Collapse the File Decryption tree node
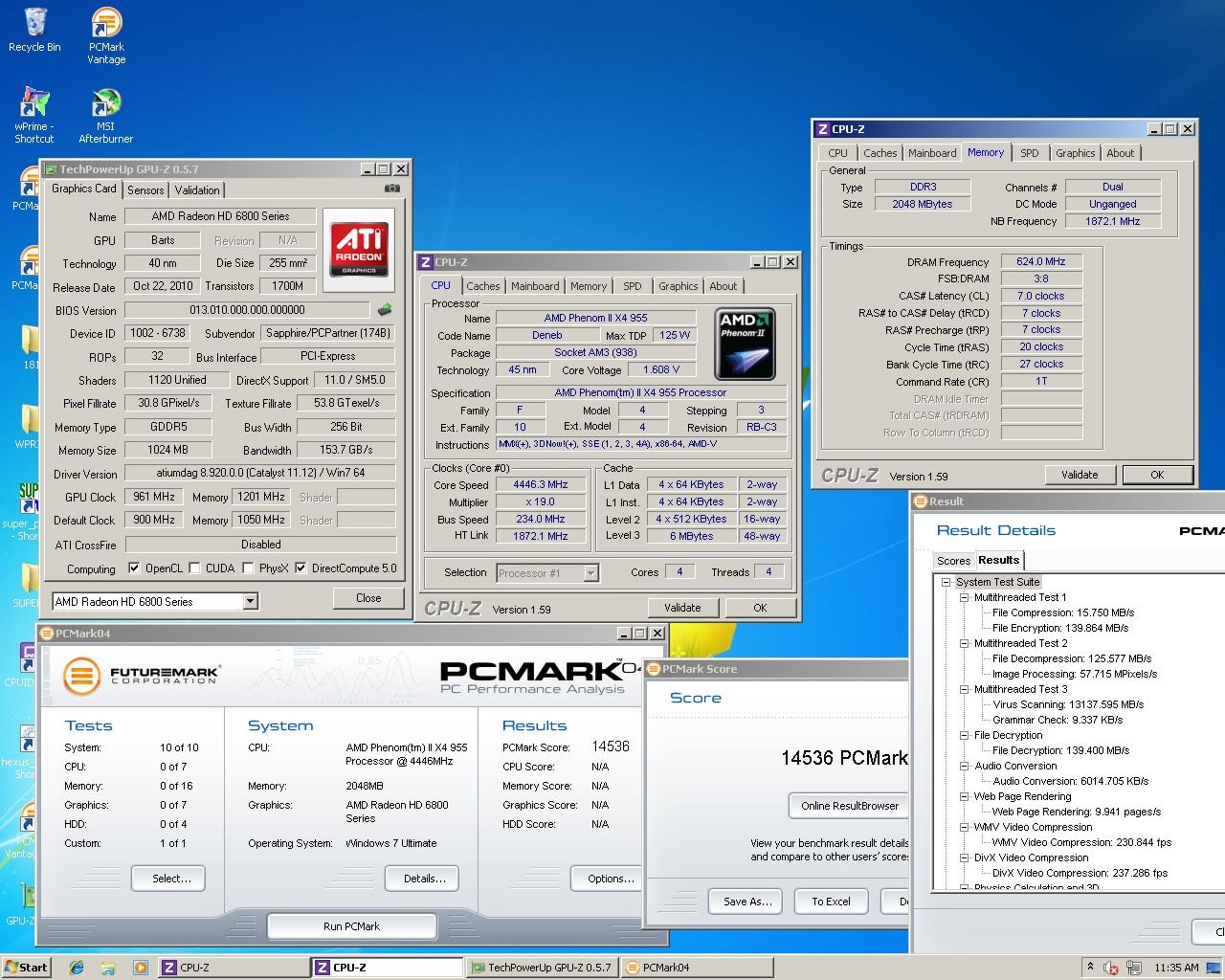 tap(965, 735)
